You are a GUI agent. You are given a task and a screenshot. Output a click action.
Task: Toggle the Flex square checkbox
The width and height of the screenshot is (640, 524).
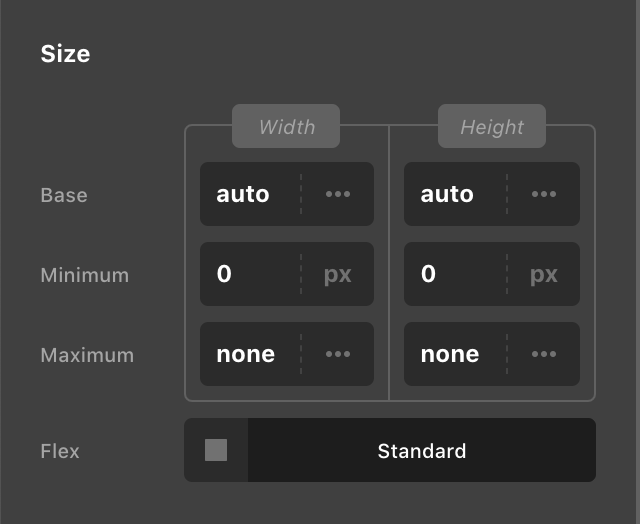pyautogui.click(x=216, y=450)
